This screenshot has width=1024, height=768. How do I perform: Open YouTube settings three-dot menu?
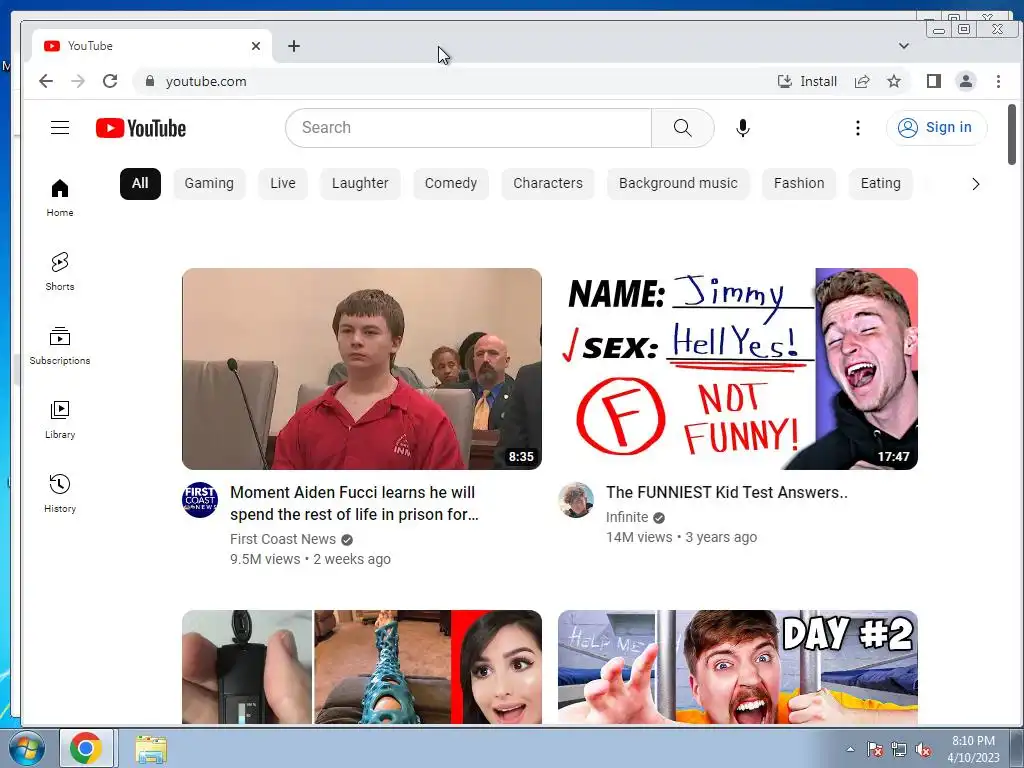857,128
